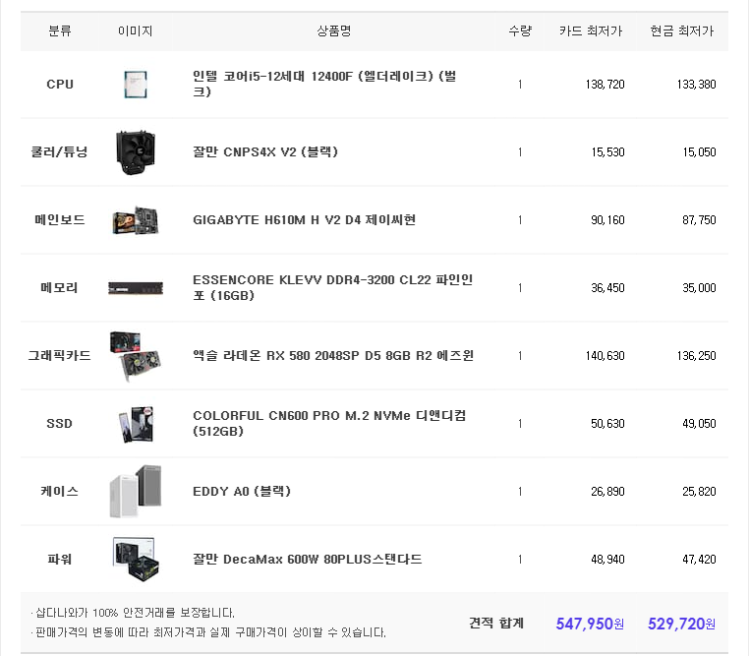
Task: Click the COLORFUL CN600 SSD thumbnail
Action: [x=135, y=424]
